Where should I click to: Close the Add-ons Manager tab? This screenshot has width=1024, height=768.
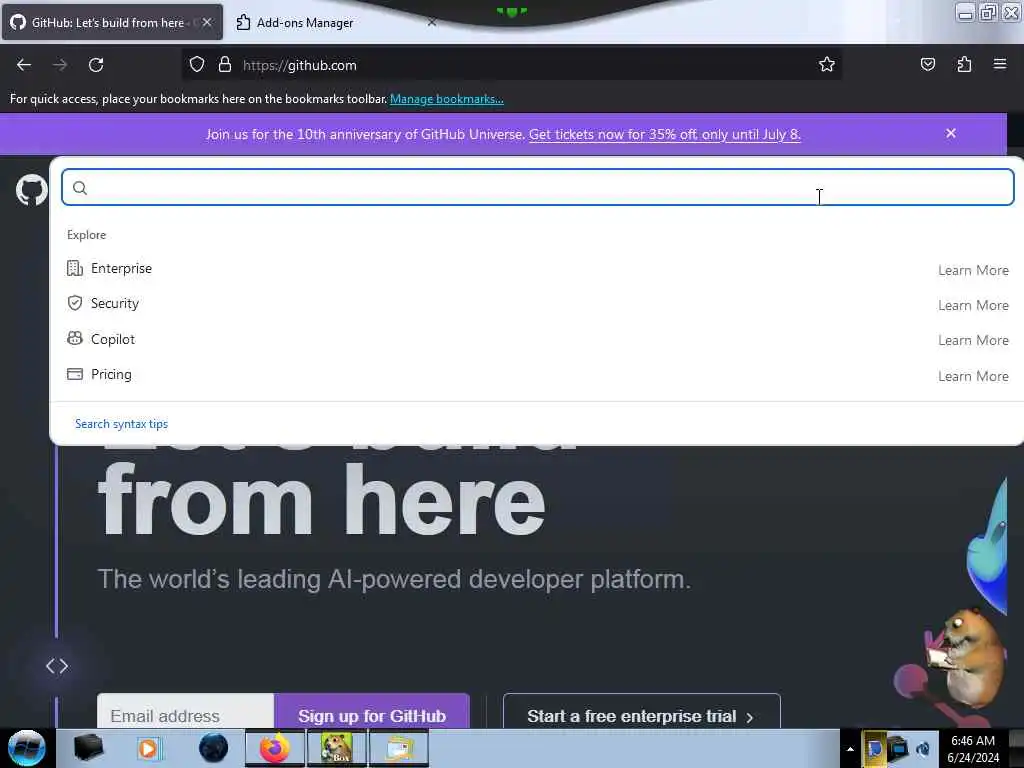pyautogui.click(x=432, y=22)
